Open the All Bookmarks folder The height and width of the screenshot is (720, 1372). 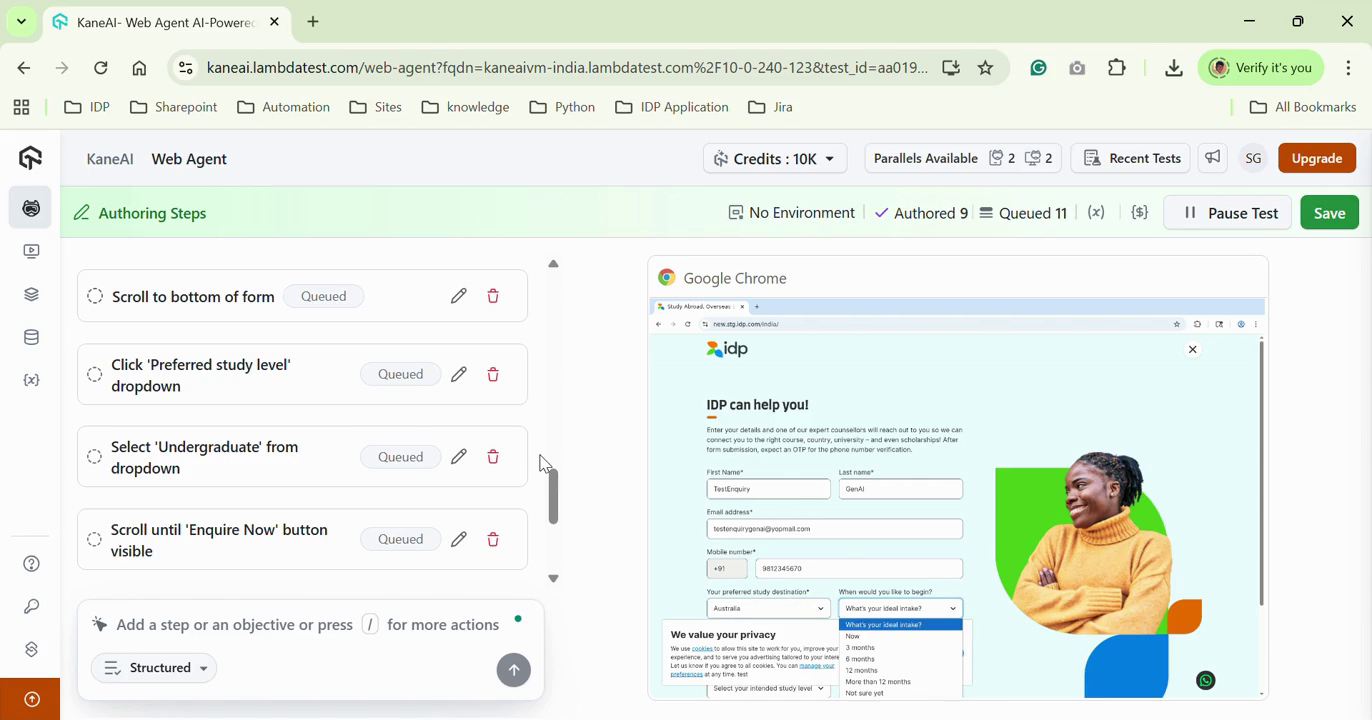pos(1303,107)
